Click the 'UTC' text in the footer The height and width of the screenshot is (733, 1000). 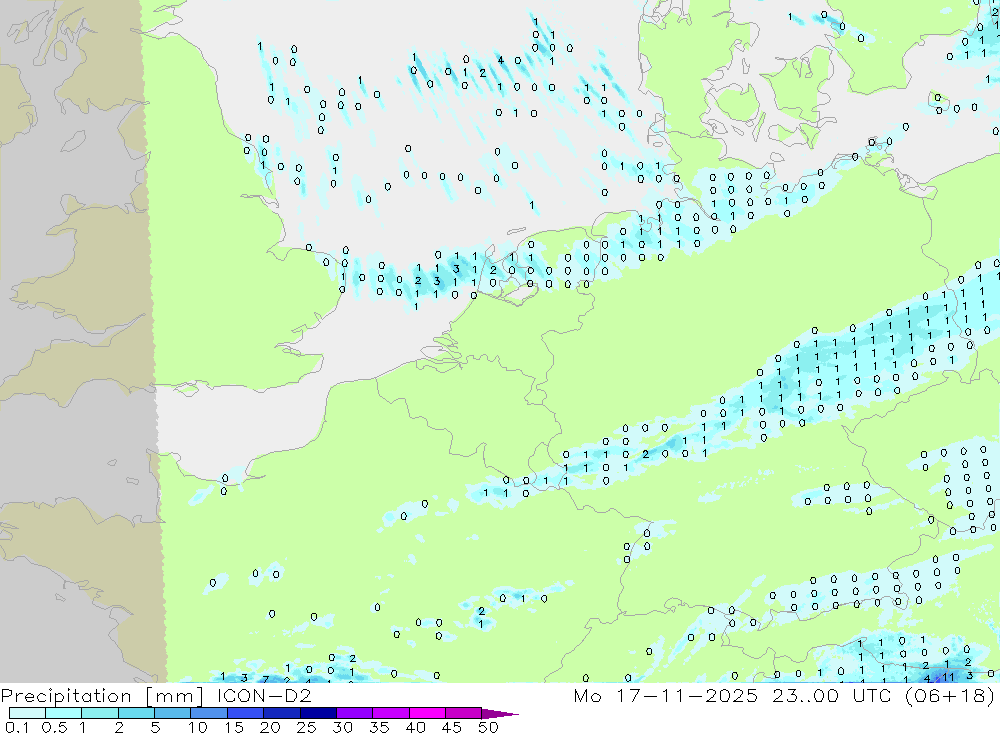click(872, 695)
